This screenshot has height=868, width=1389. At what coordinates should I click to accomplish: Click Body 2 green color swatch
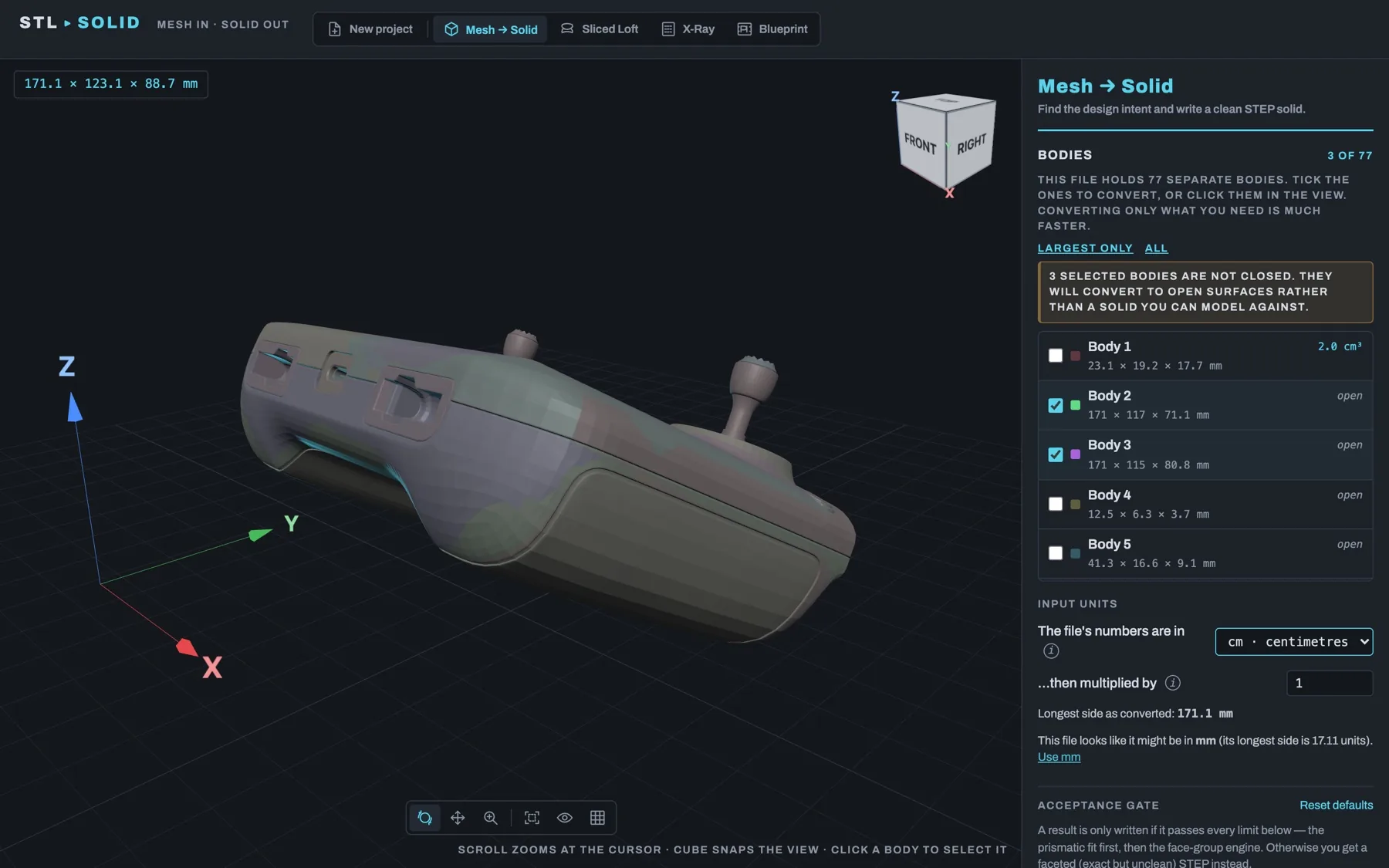(x=1075, y=405)
